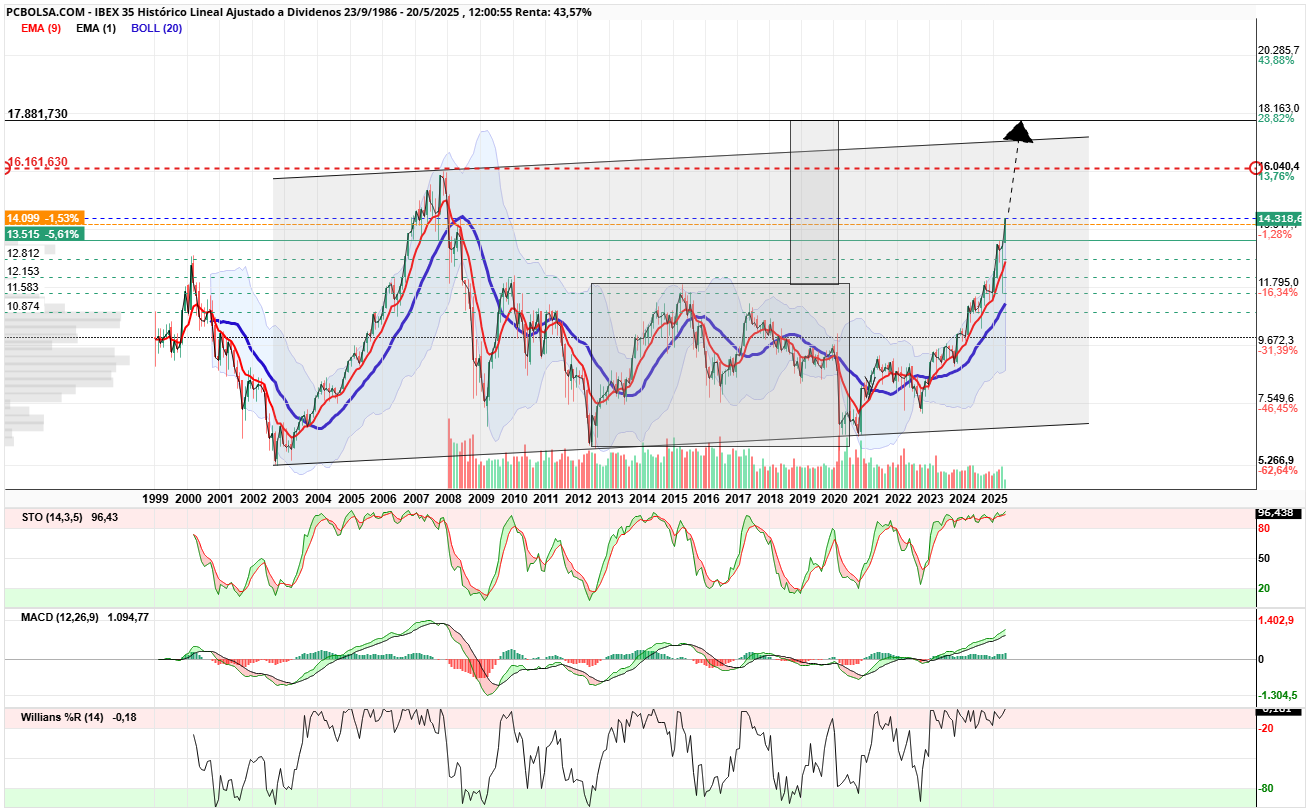Viewport: 1310px width, 812px height.
Task: Click the 2022 year label on time axis
Action: coord(898,498)
